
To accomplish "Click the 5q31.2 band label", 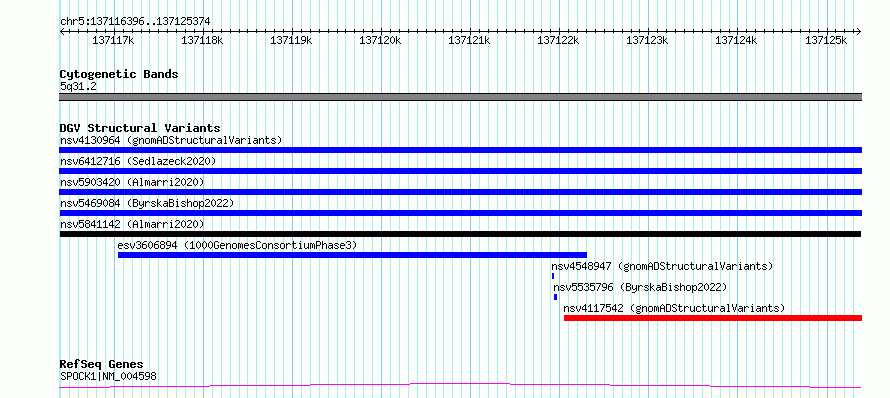I will point(78,86).
